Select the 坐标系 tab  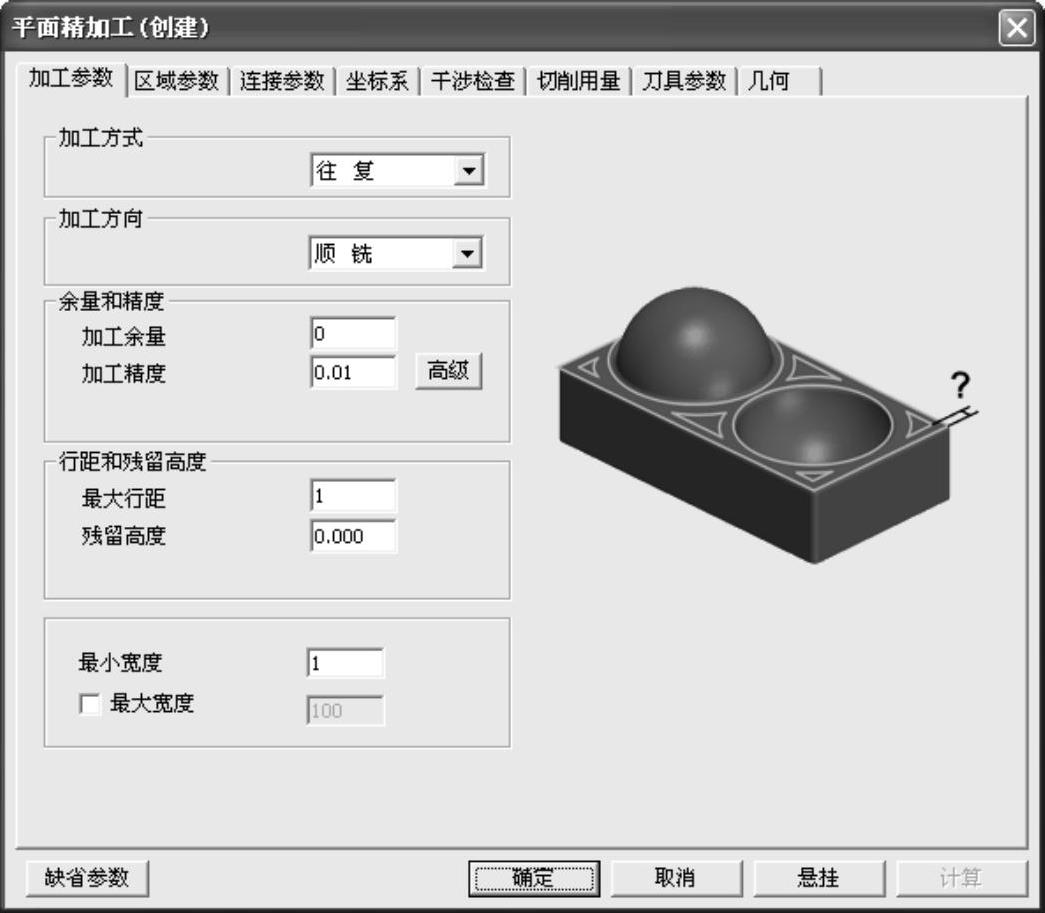377,82
